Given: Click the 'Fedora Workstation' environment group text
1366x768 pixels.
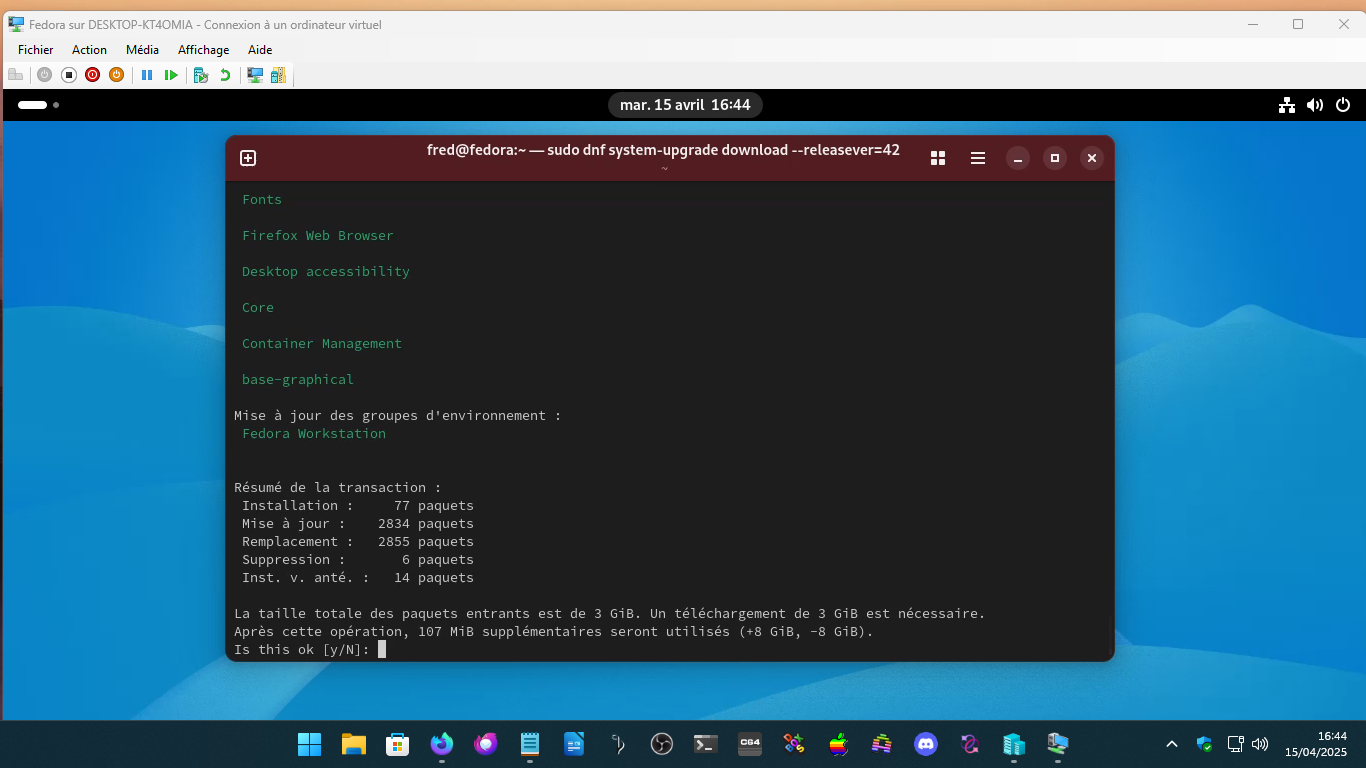Looking at the screenshot, I should (x=314, y=434).
